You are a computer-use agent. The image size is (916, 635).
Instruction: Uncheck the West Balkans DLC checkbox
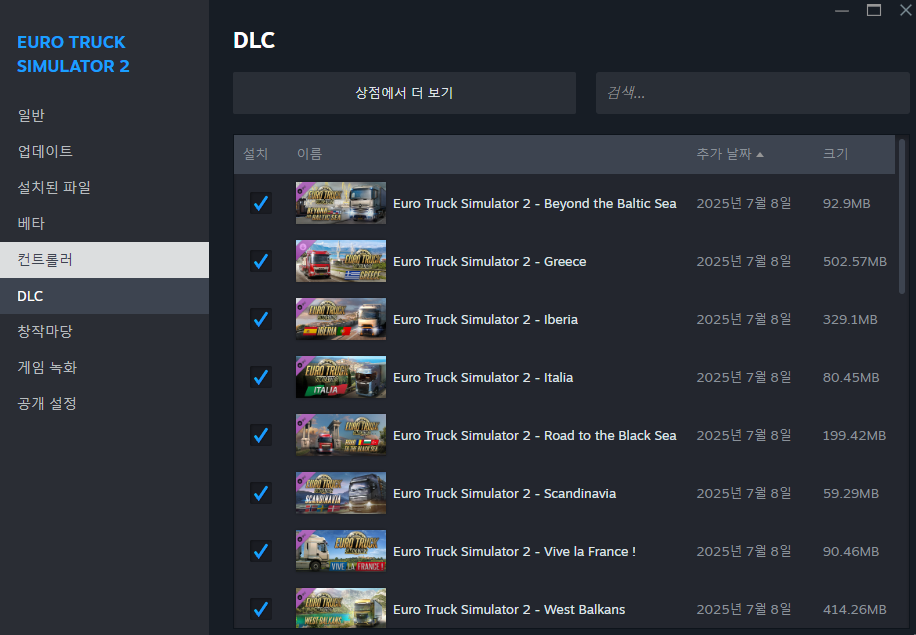(x=261, y=609)
